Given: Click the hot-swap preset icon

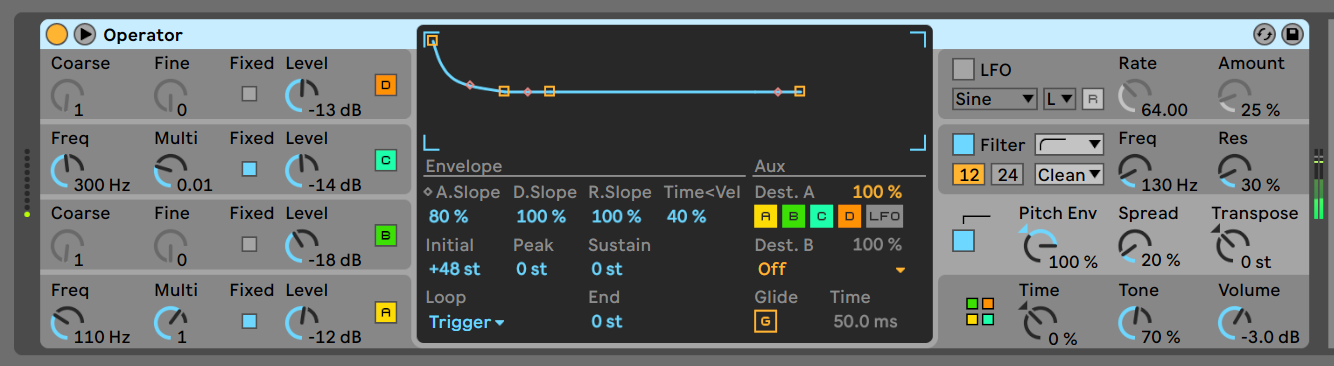Looking at the screenshot, I should coord(1265,35).
